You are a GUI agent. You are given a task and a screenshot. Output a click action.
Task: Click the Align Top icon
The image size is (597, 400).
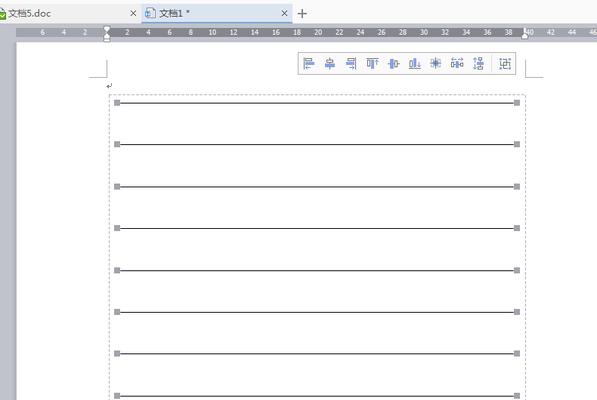tap(372, 63)
